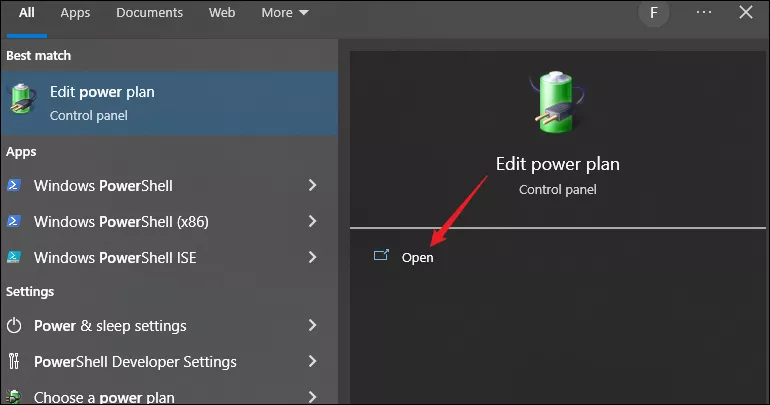This screenshot has height=405, width=770.
Task: Open the More filter dropdown
Action: (285, 13)
